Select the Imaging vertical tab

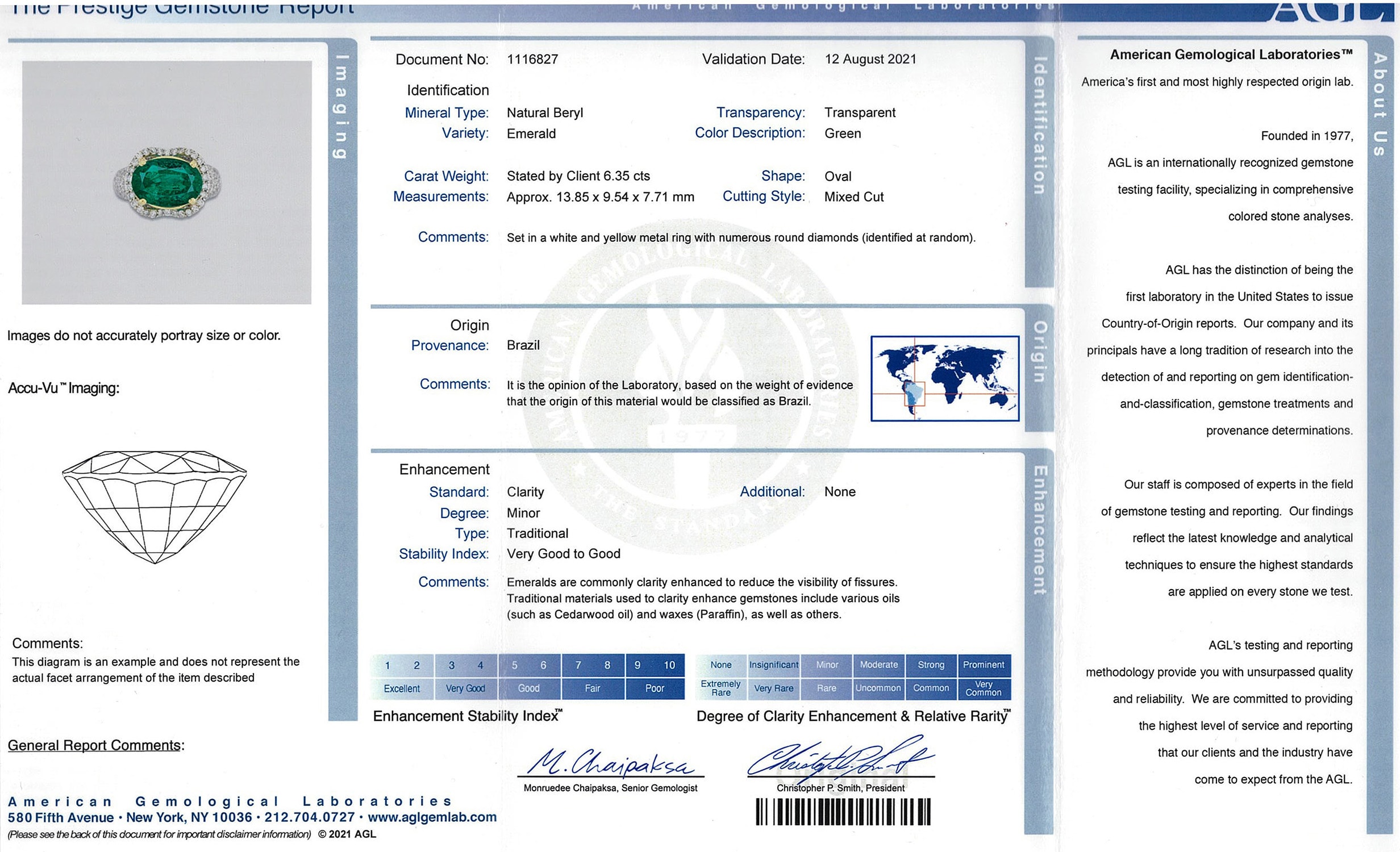click(x=341, y=107)
